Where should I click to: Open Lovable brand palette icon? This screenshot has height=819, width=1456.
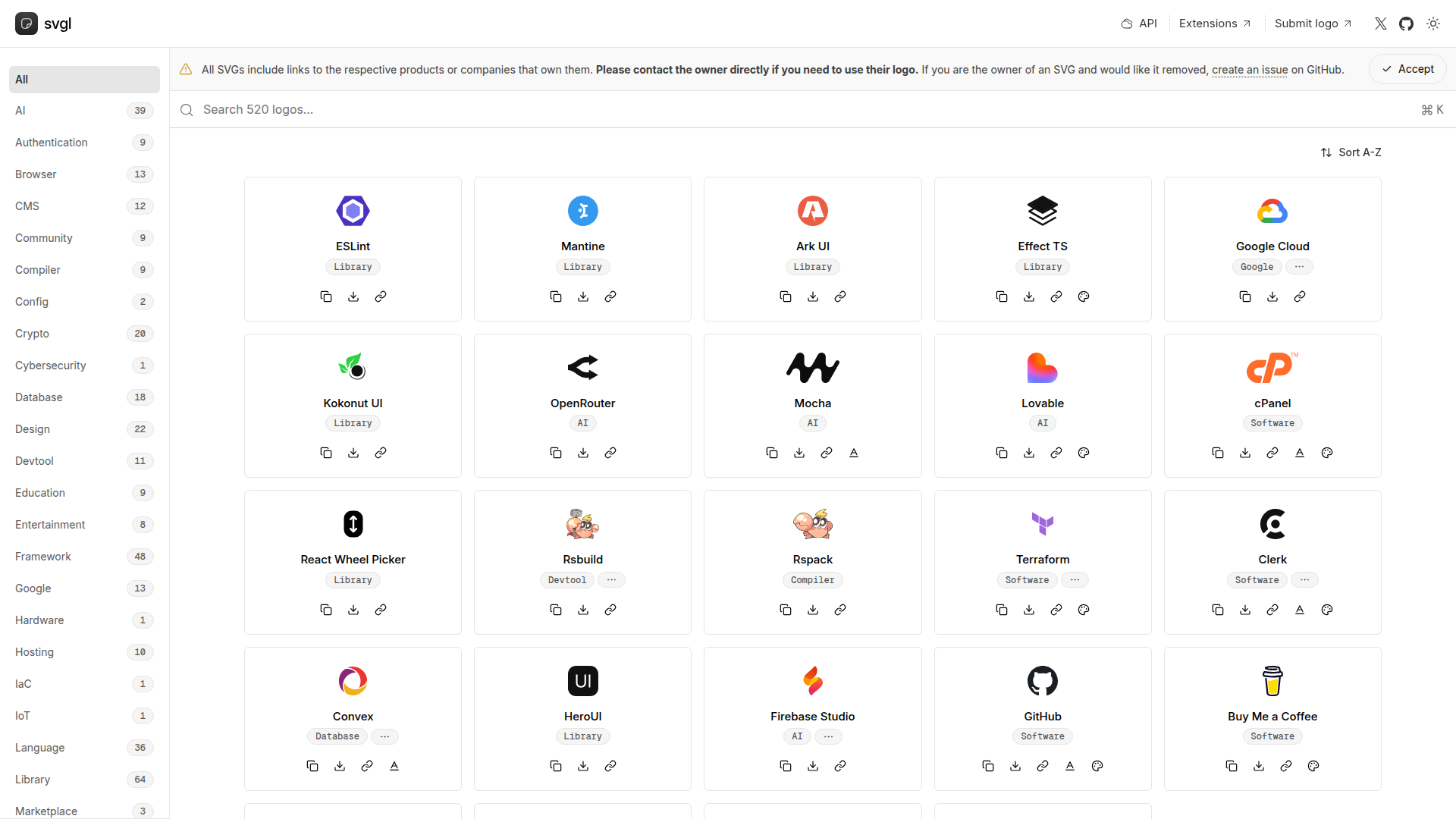click(x=1084, y=453)
